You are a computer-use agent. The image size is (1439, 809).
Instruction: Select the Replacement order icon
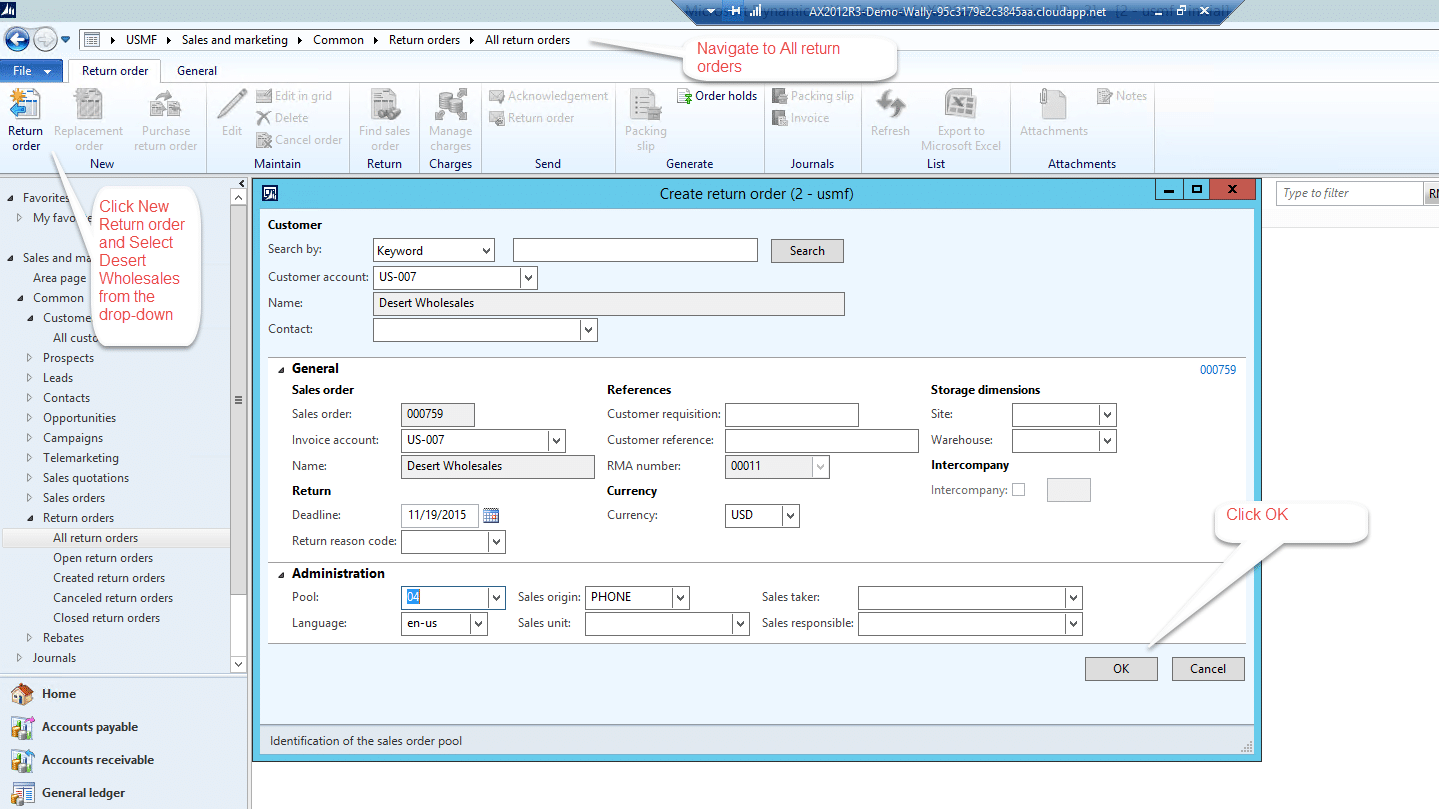(88, 118)
